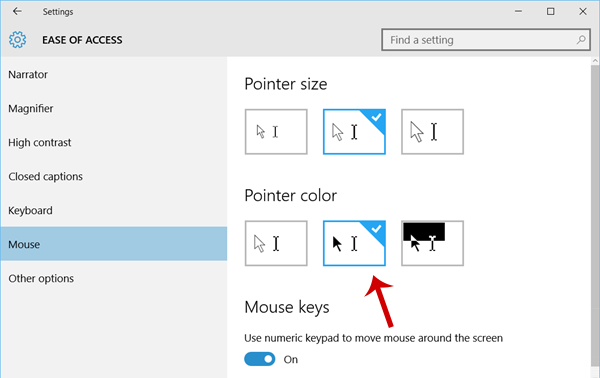Open settings home via gear icon
The height and width of the screenshot is (378, 600).
[18, 40]
